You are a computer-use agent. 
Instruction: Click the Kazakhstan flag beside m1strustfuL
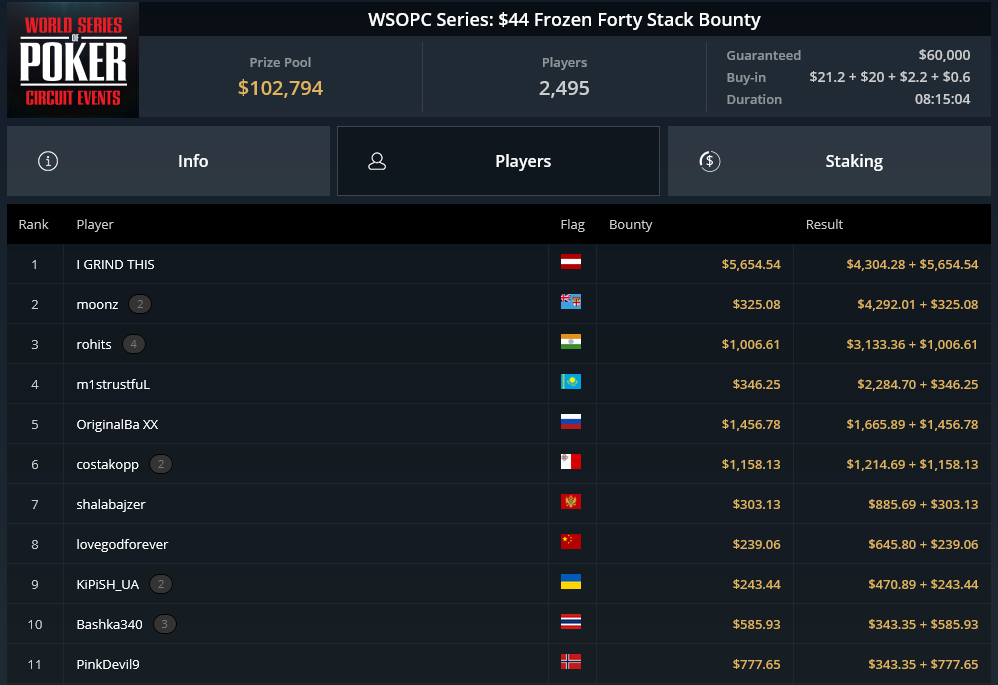[x=571, y=383]
